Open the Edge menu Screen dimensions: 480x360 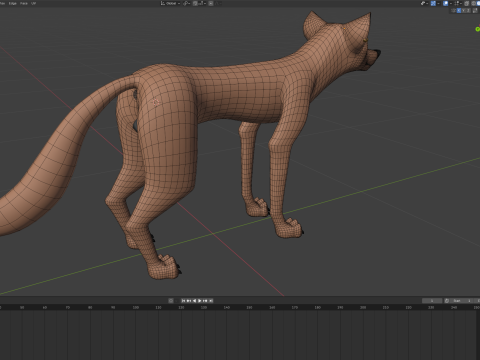pyautogui.click(x=12, y=3)
